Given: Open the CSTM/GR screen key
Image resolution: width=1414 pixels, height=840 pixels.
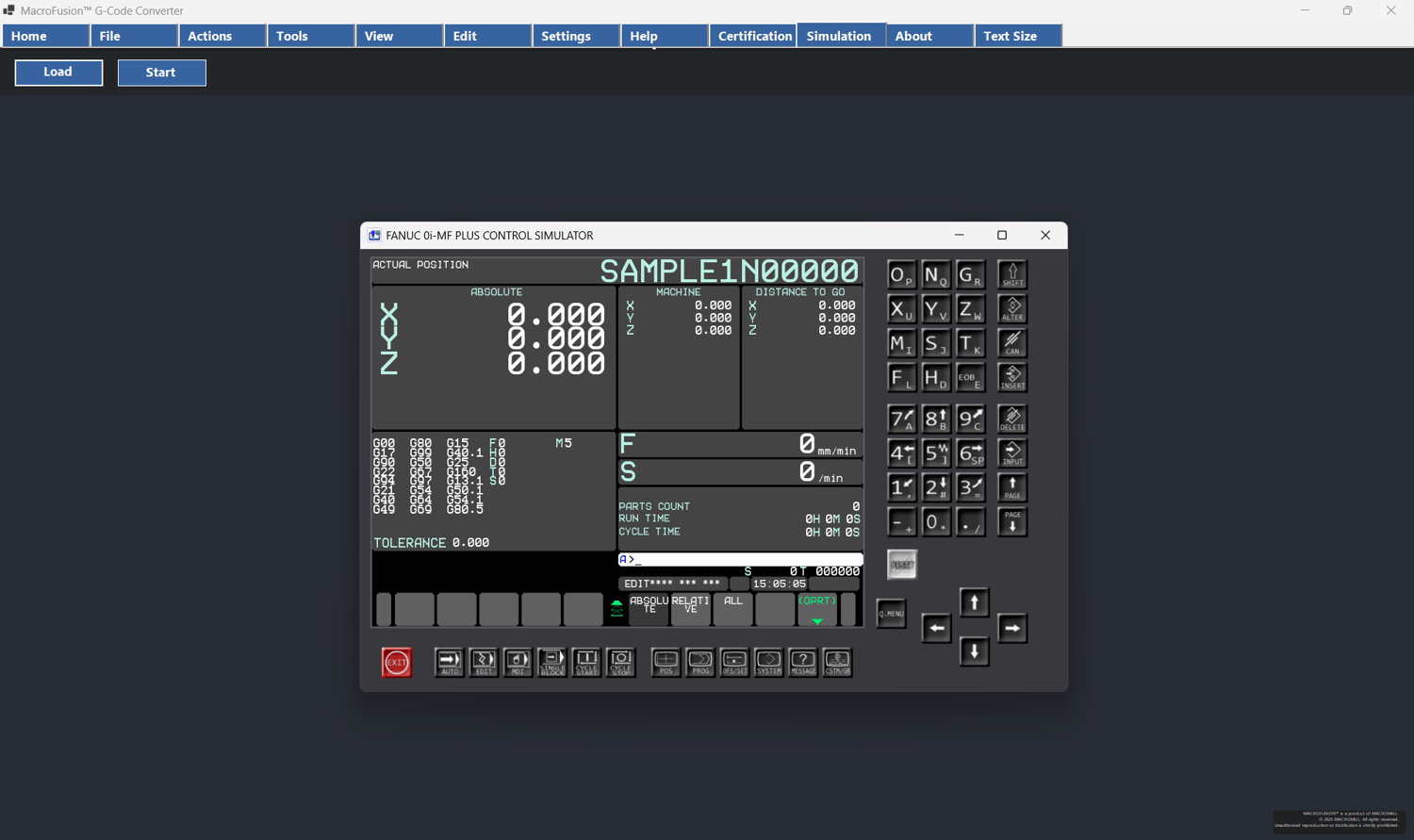Looking at the screenshot, I should click(x=837, y=662).
